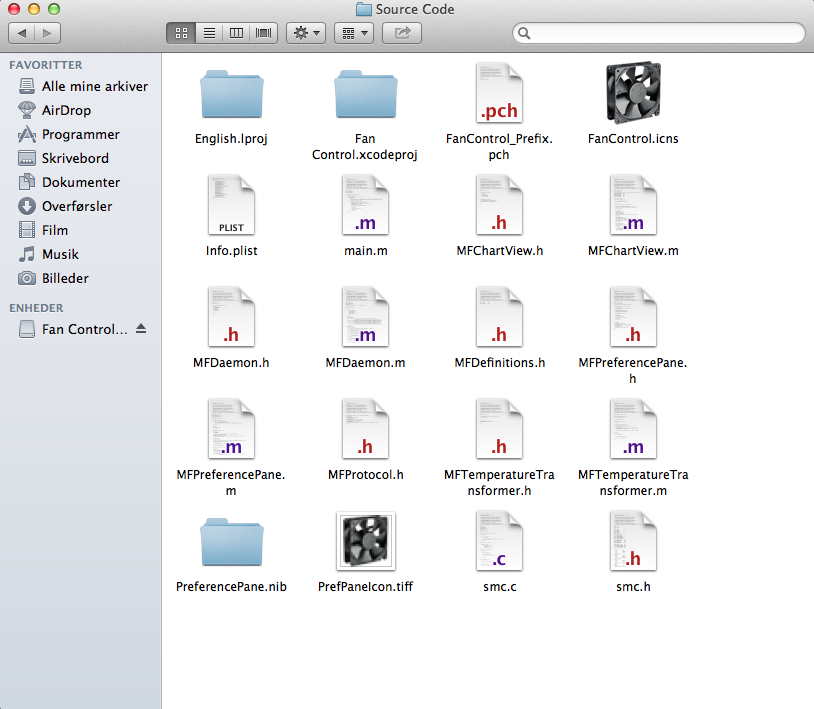Click the PrefPanelIcon.tiff name label
The image size is (814, 709).
pos(365,587)
